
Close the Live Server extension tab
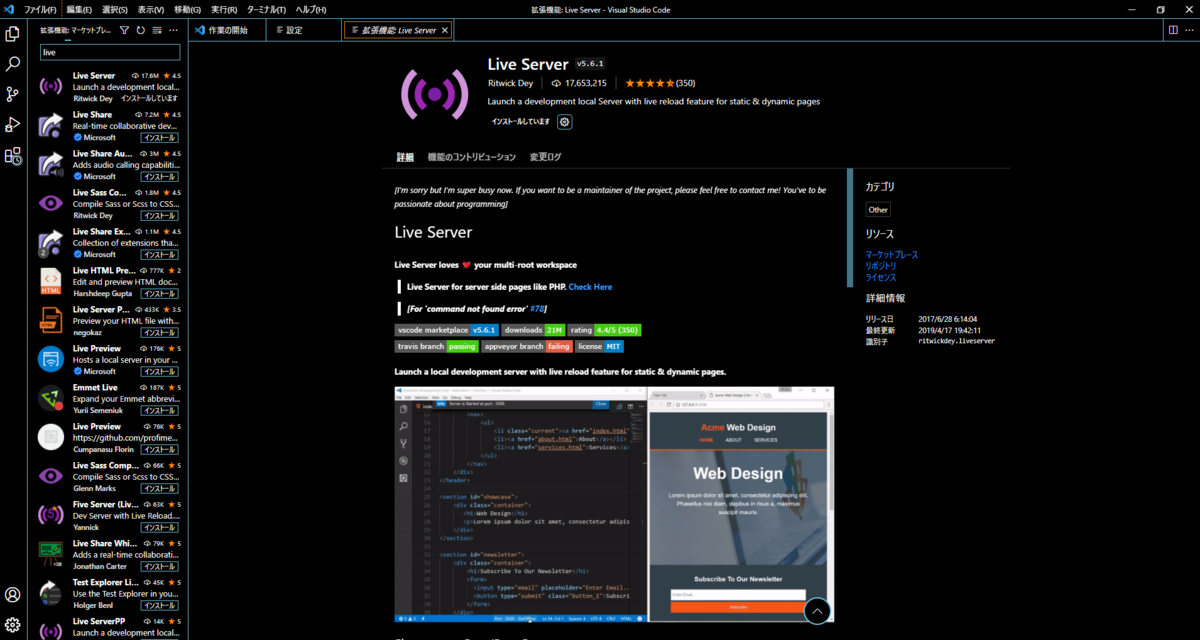point(445,30)
